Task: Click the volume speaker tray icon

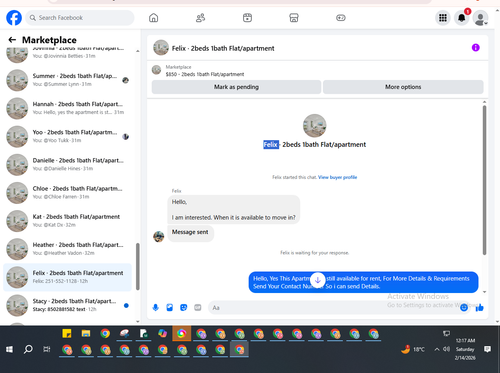Action: (x=446, y=349)
